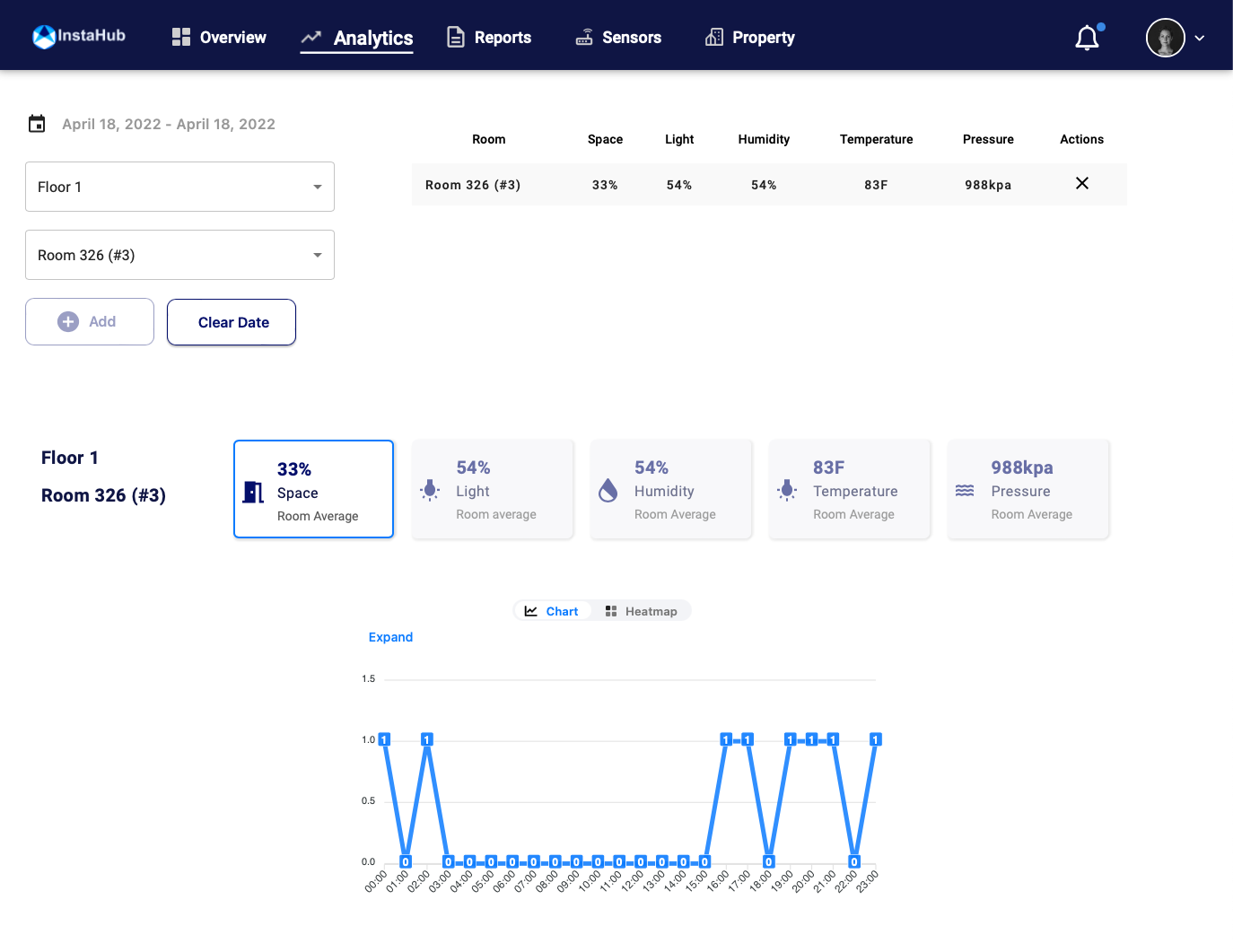Go to the Reports tab

point(489,38)
